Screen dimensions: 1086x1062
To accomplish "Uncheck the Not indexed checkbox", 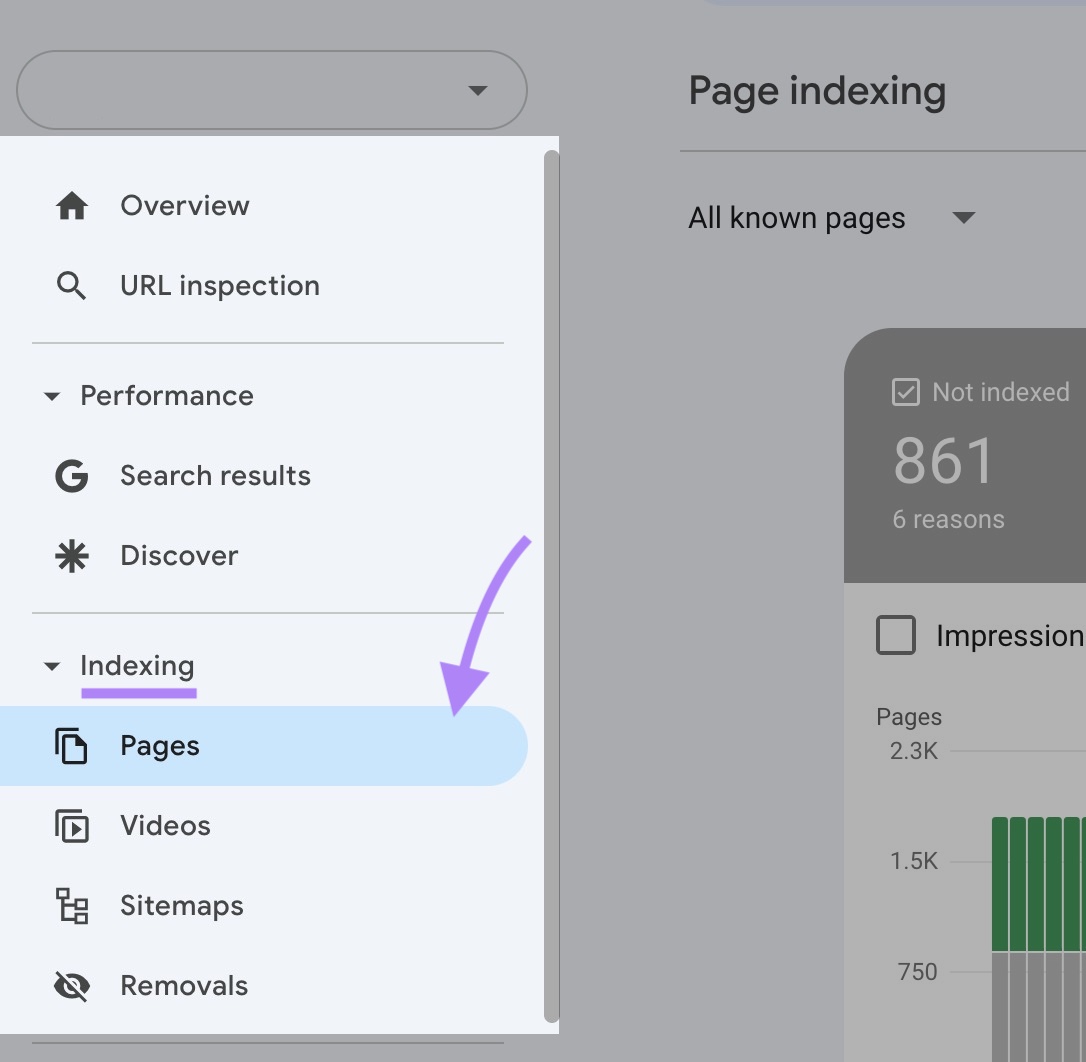I will [x=905, y=392].
